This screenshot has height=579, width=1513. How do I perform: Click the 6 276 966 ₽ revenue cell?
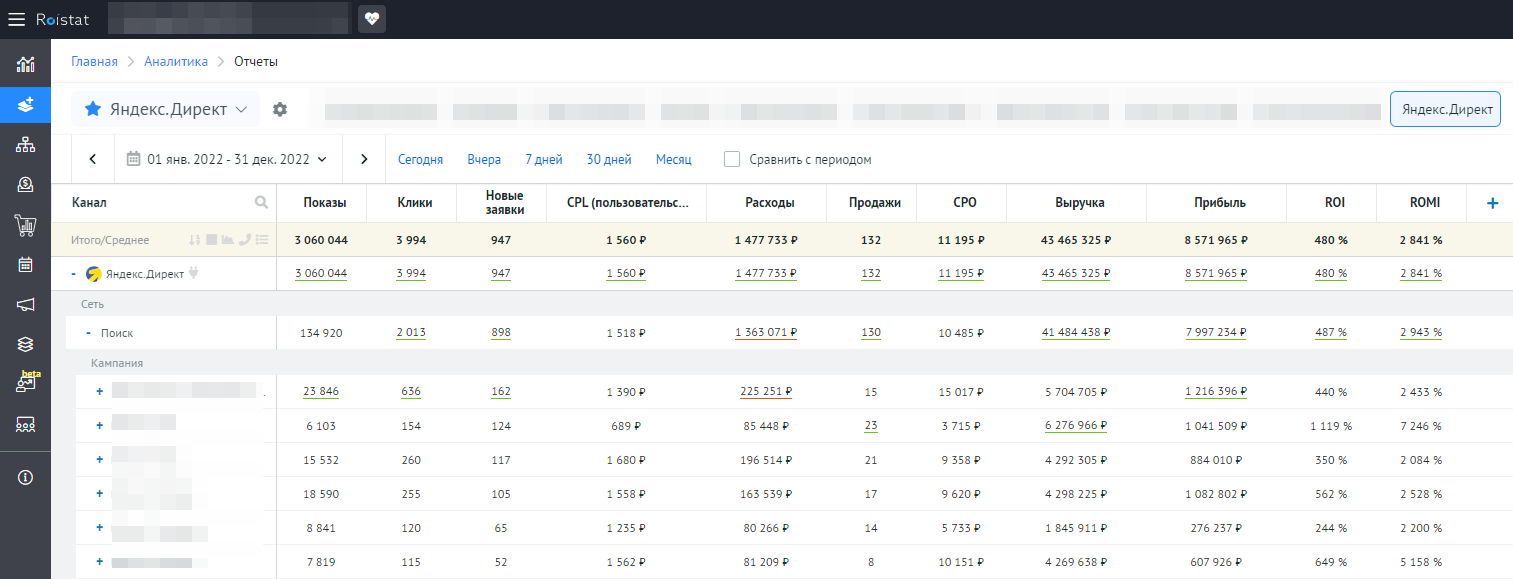tap(1076, 425)
